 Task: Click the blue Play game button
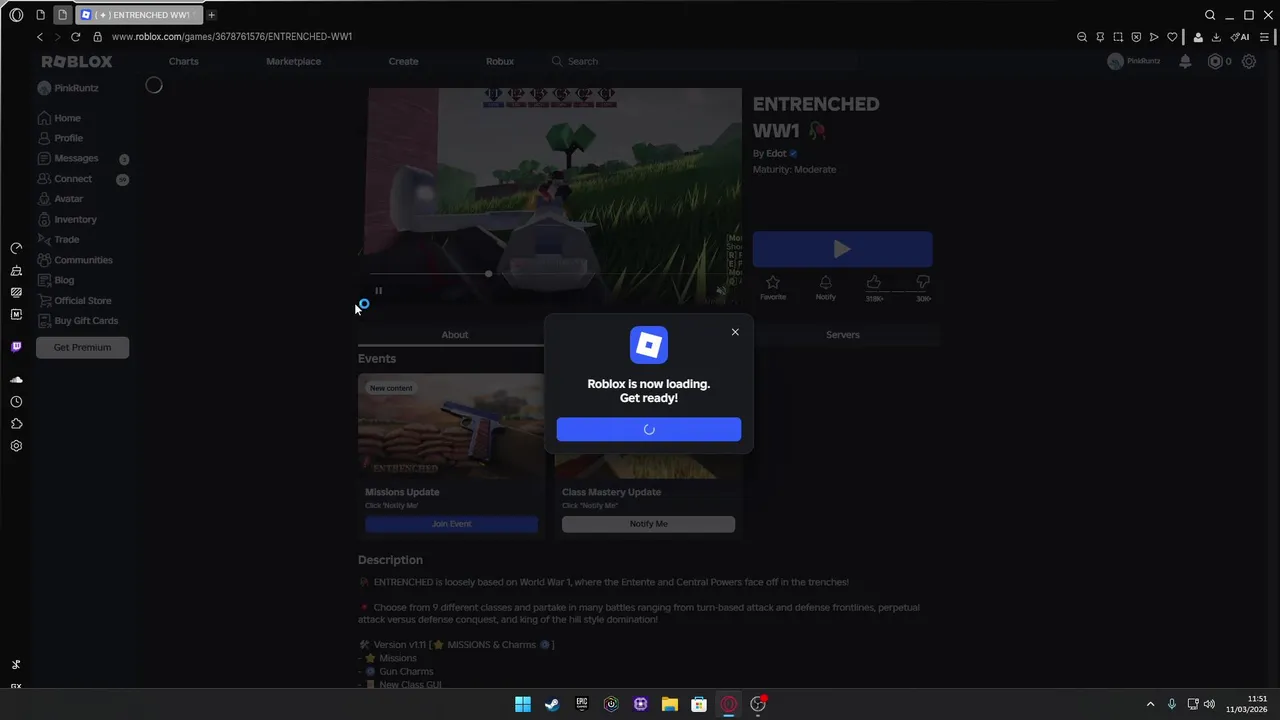[842, 249]
